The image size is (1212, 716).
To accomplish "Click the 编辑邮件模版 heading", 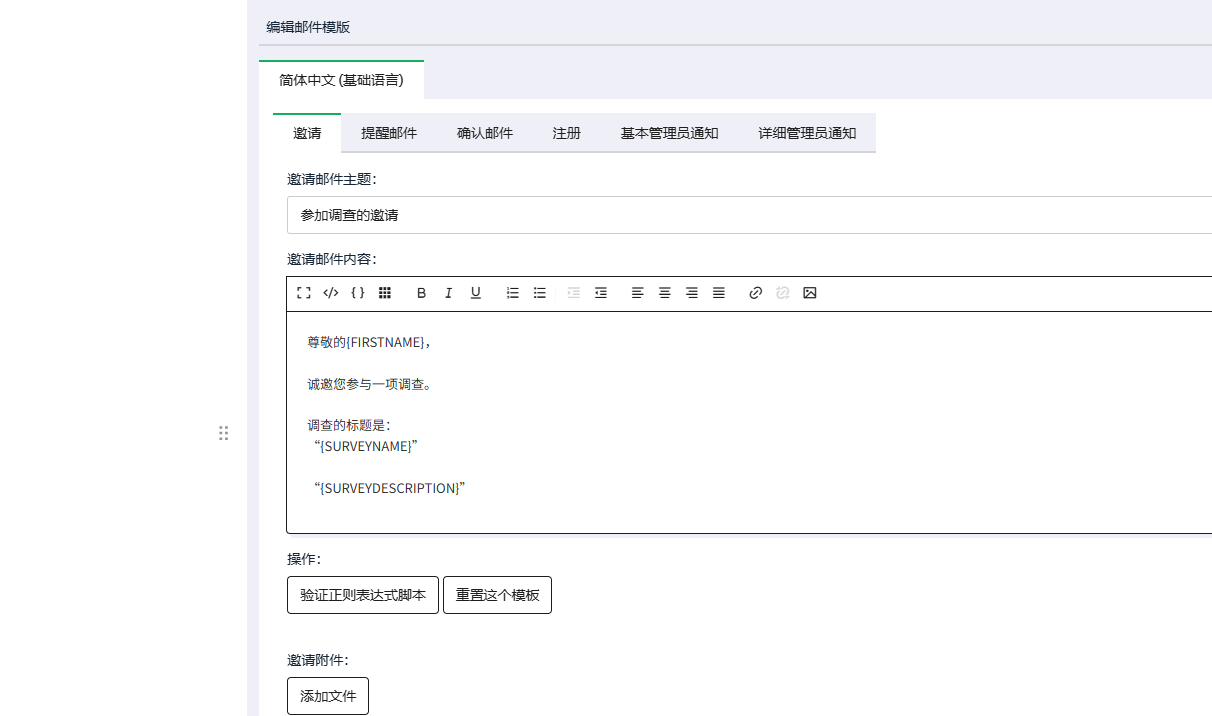I will point(308,27).
